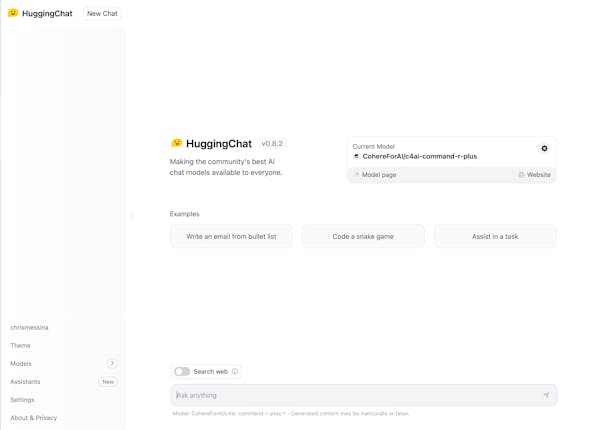Select 'Write an email from bullet list' example

click(231, 236)
